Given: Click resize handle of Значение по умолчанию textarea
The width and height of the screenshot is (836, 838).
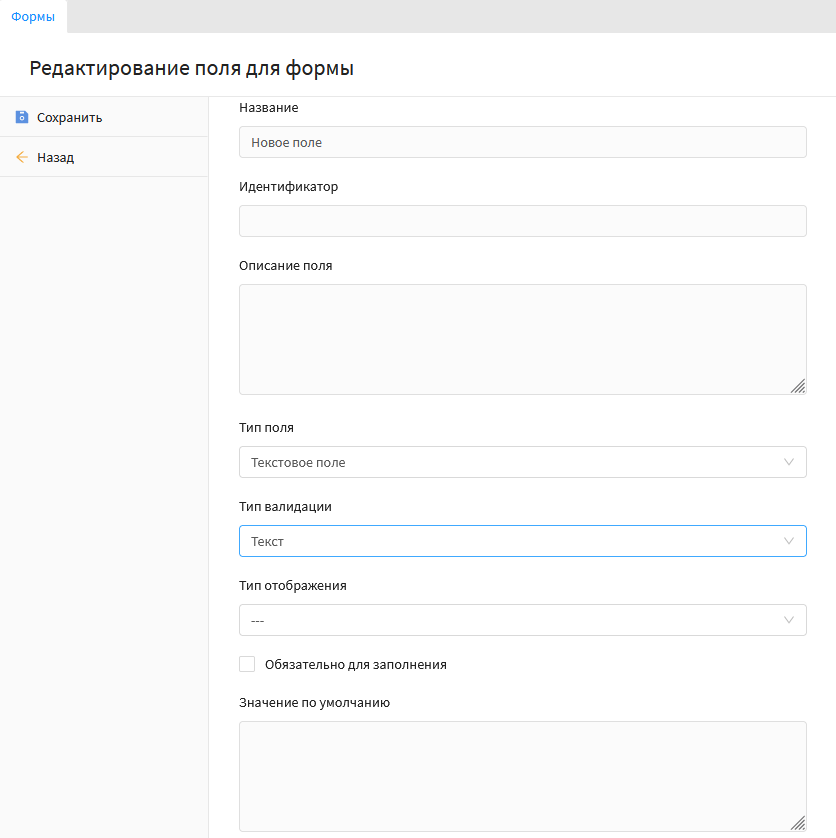Looking at the screenshot, I should coord(797,822).
